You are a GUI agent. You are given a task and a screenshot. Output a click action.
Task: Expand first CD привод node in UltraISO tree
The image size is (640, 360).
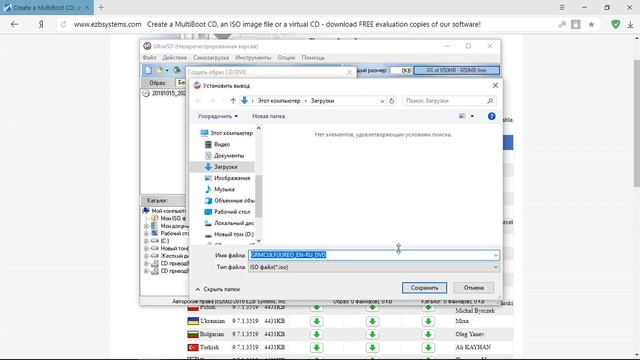pyautogui.click(x=146, y=264)
